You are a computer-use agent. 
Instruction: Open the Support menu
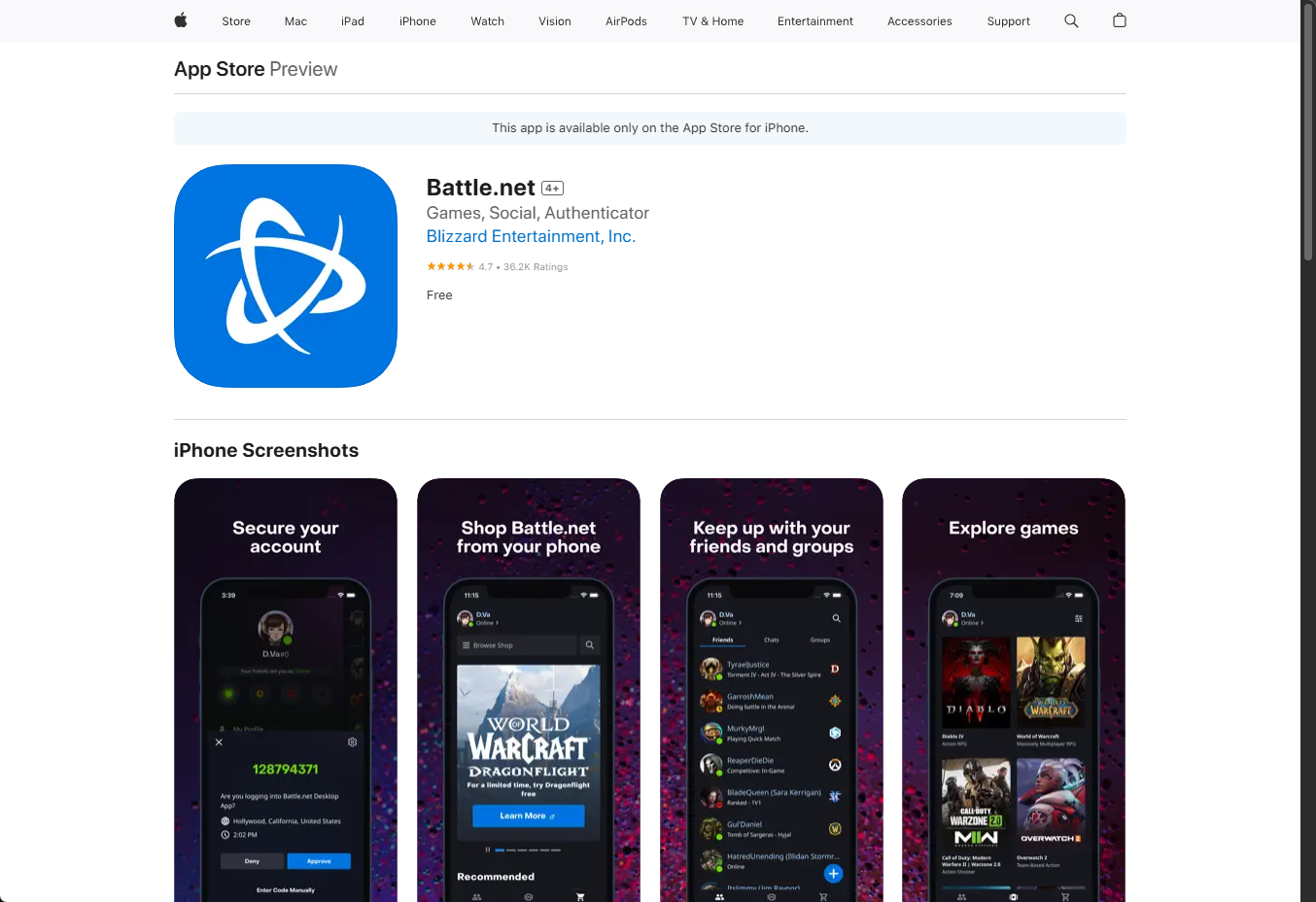(1008, 21)
